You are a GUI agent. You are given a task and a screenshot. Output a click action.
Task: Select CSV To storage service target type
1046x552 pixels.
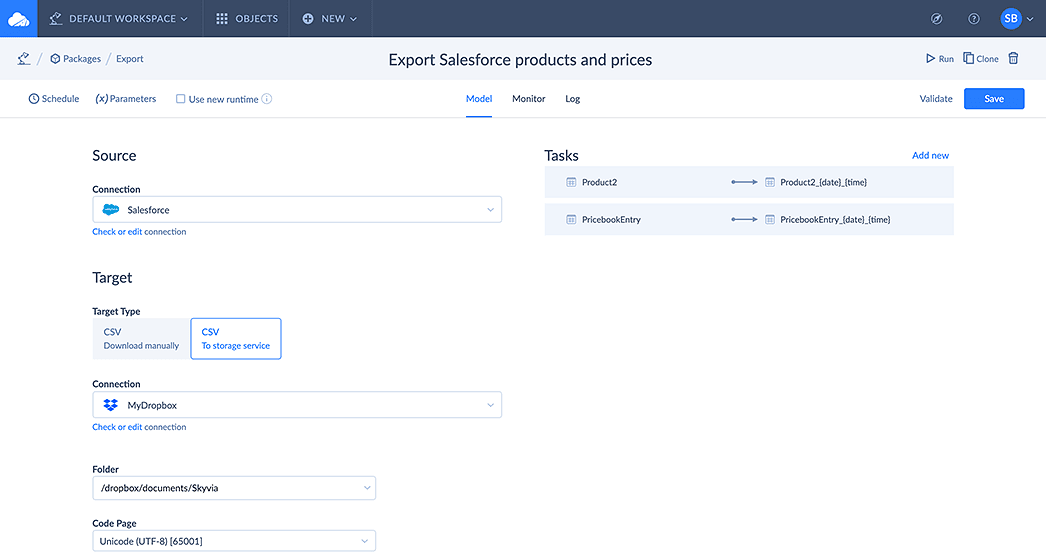235,338
